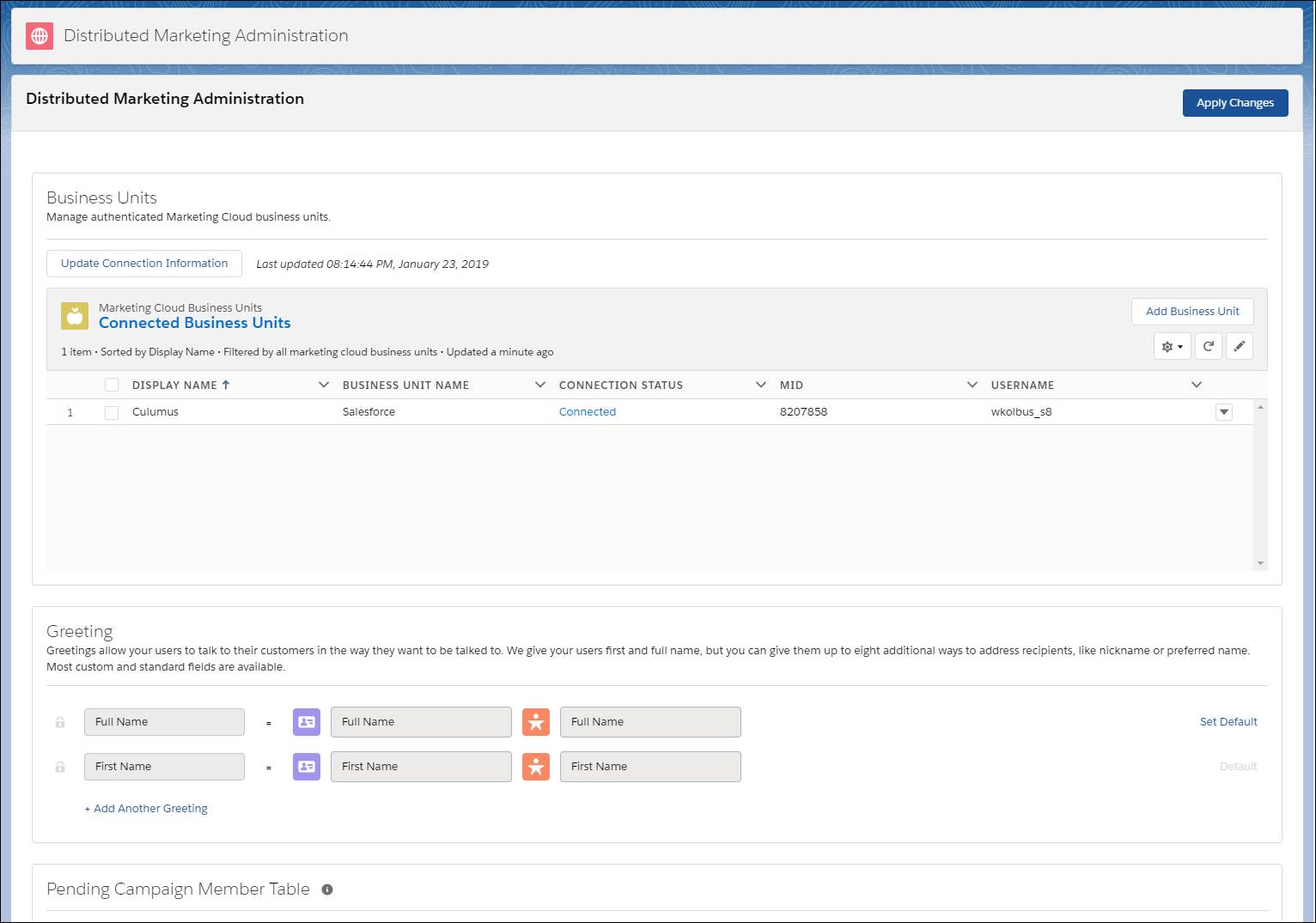Click the info icon near Pending Campaign Member Table
Image resolution: width=1316 pixels, height=923 pixels.
(326, 890)
